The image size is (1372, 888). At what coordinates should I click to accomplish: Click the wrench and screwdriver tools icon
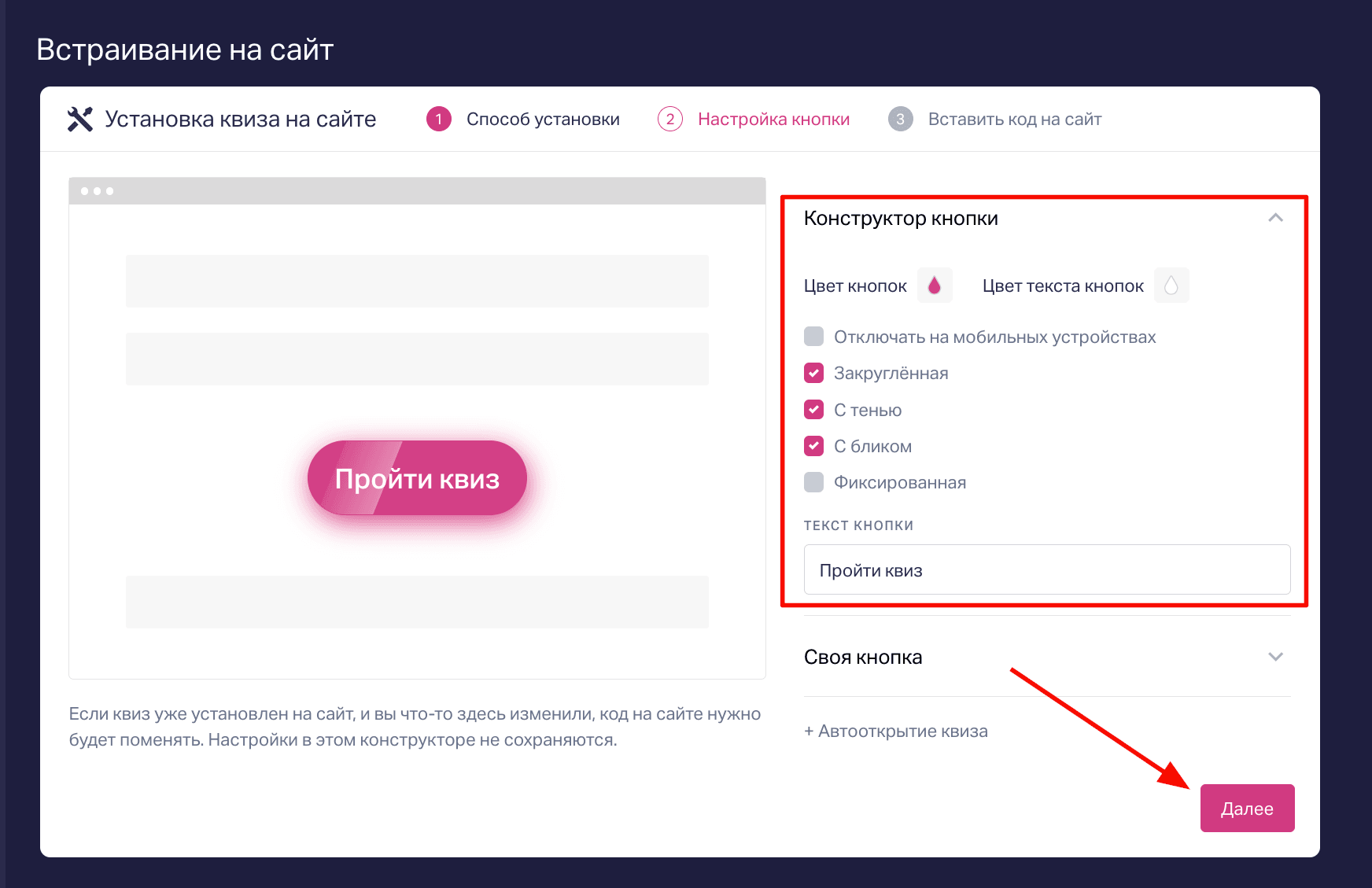pos(80,120)
